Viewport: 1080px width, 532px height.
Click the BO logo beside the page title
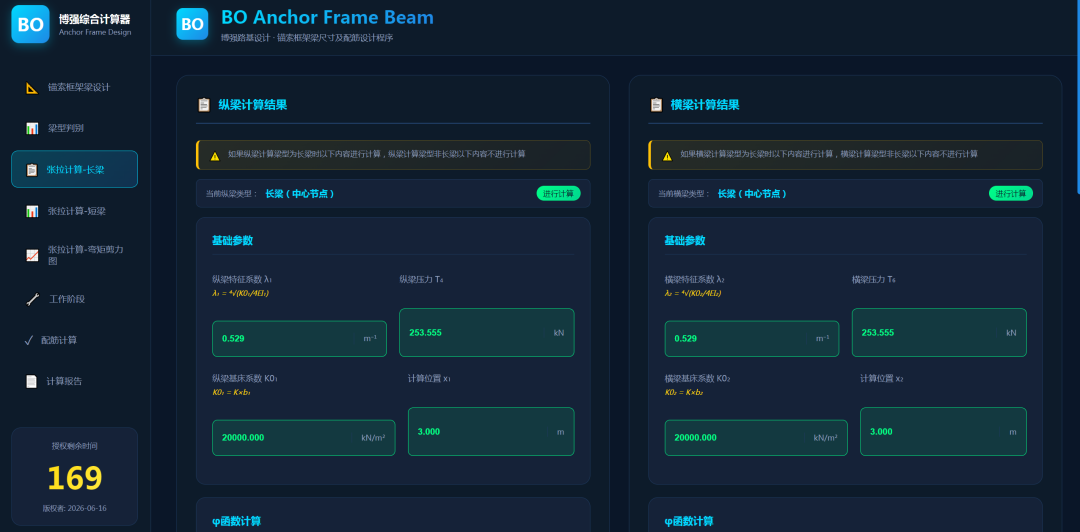click(192, 24)
